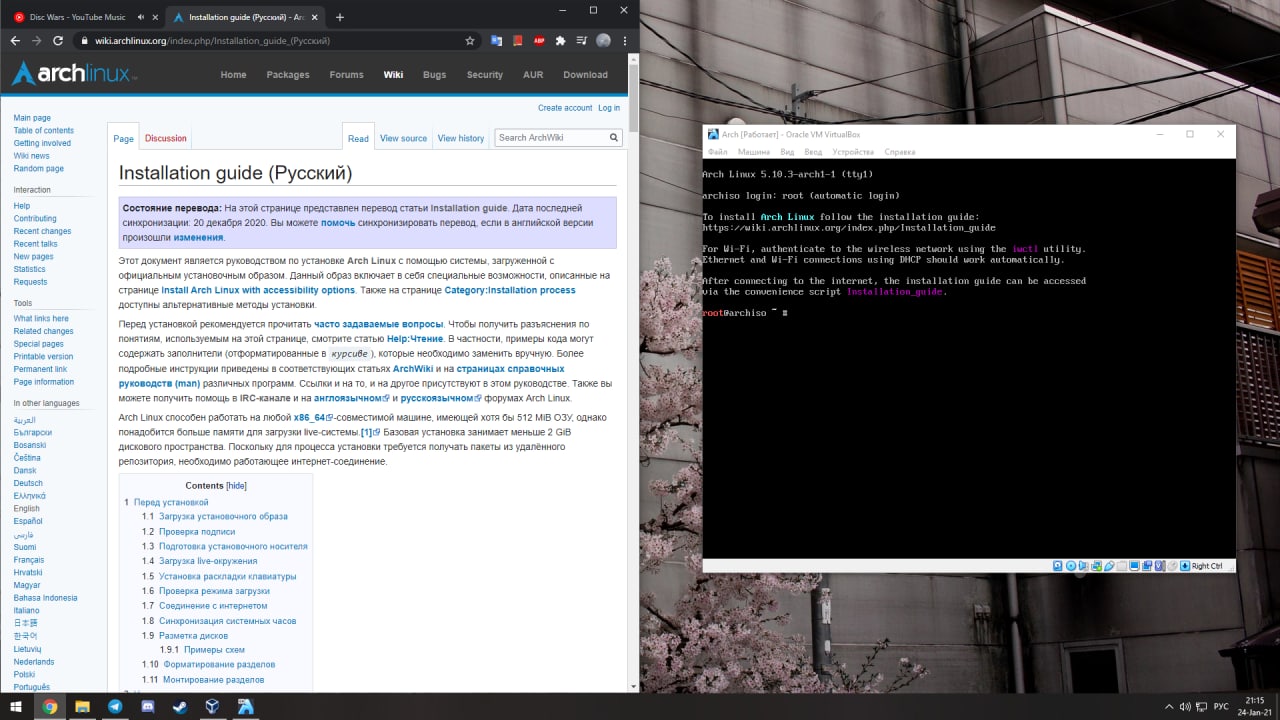Open the Deutsch language version

28,483
